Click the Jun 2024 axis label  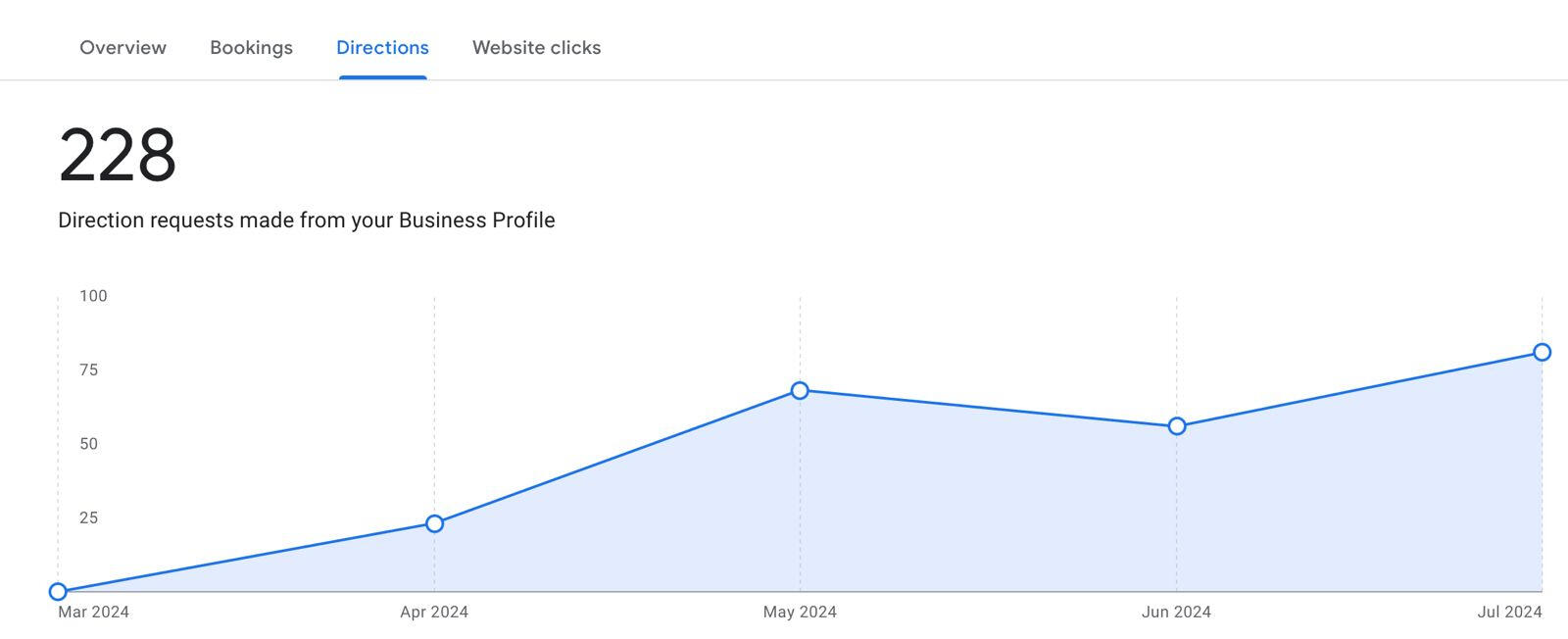click(1175, 612)
